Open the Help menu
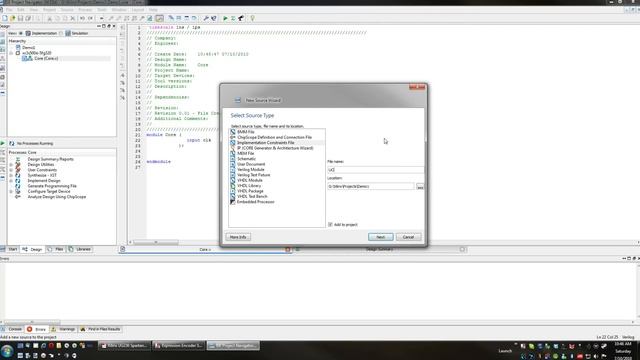Image resolution: width=640 pixels, height=360 pixels. pyautogui.click(x=153, y=9)
